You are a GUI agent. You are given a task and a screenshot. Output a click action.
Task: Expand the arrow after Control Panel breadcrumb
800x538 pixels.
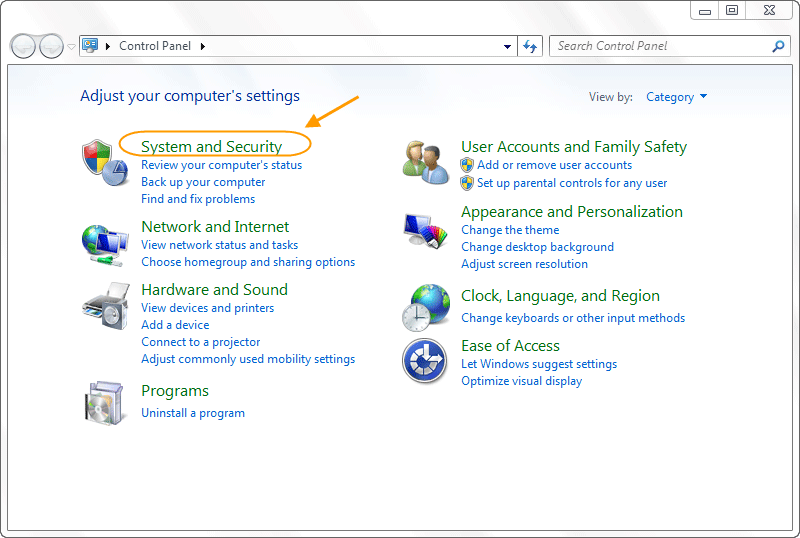pyautogui.click(x=203, y=46)
